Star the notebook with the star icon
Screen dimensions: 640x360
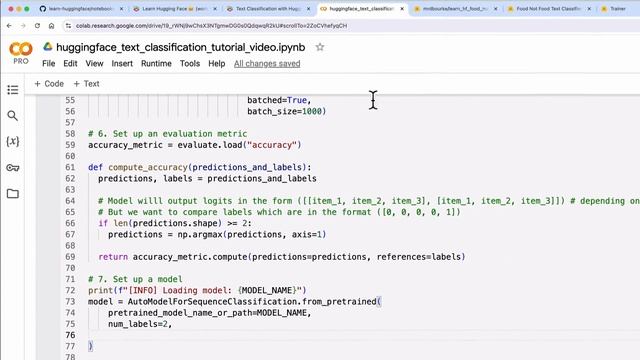tap(320, 47)
